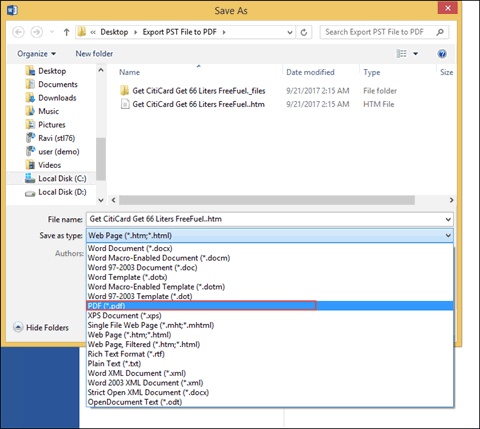Viewport: 480px width, 429px height.
Task: Select user (demo) network location
Action: pos(53,152)
